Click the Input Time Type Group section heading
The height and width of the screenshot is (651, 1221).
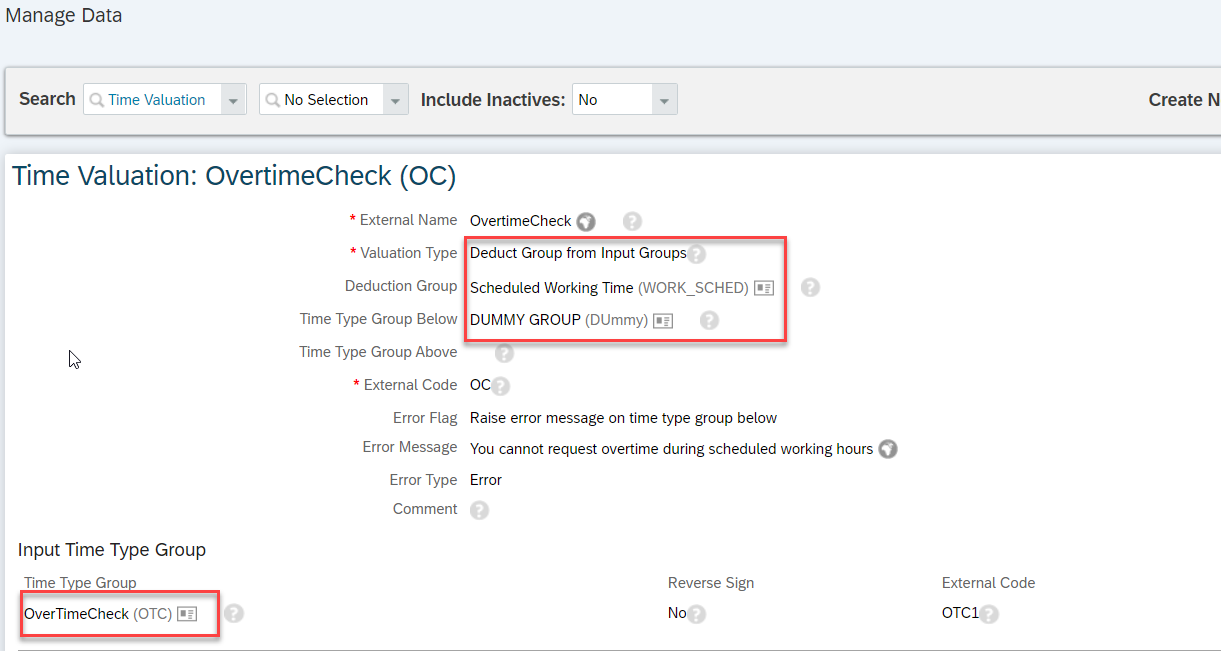112,550
